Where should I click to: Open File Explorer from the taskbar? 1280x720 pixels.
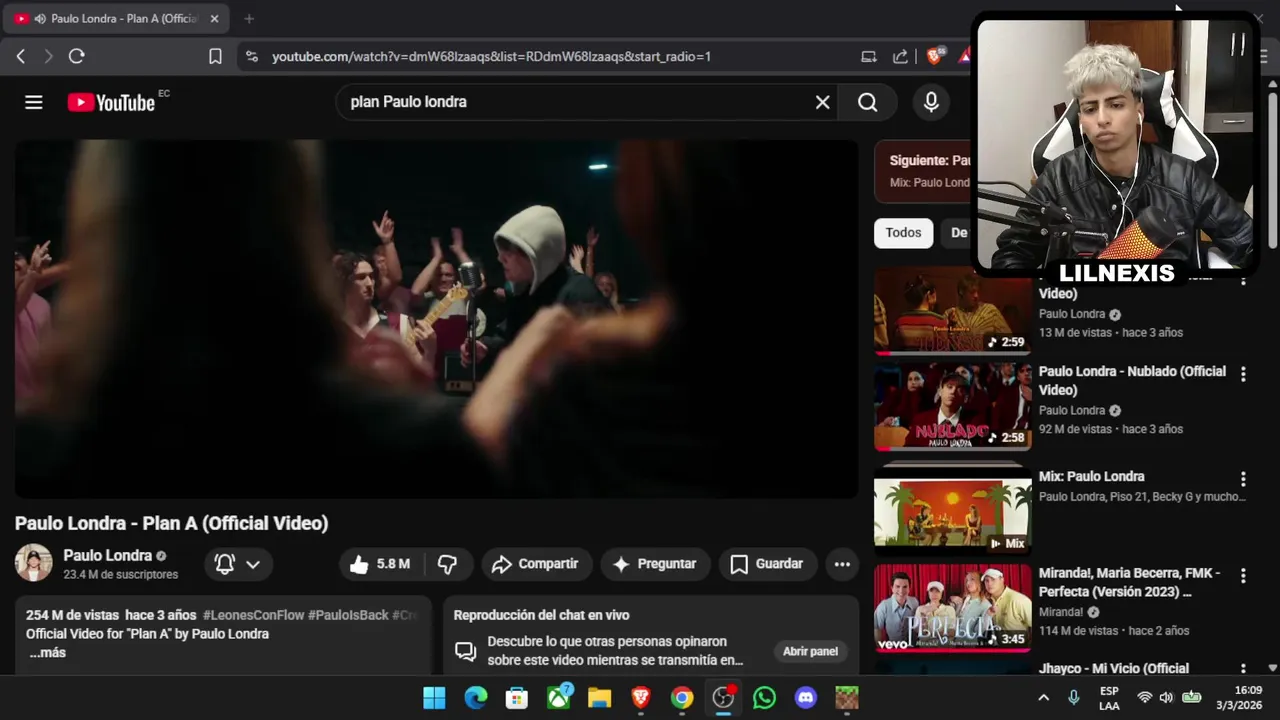(x=599, y=698)
